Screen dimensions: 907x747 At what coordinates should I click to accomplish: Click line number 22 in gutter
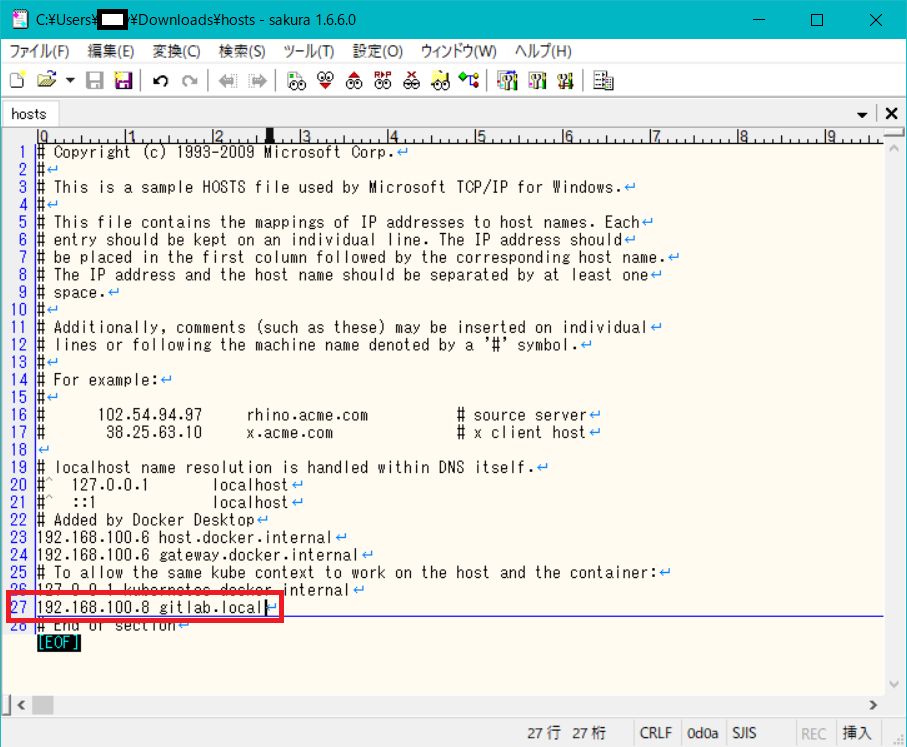(x=19, y=520)
